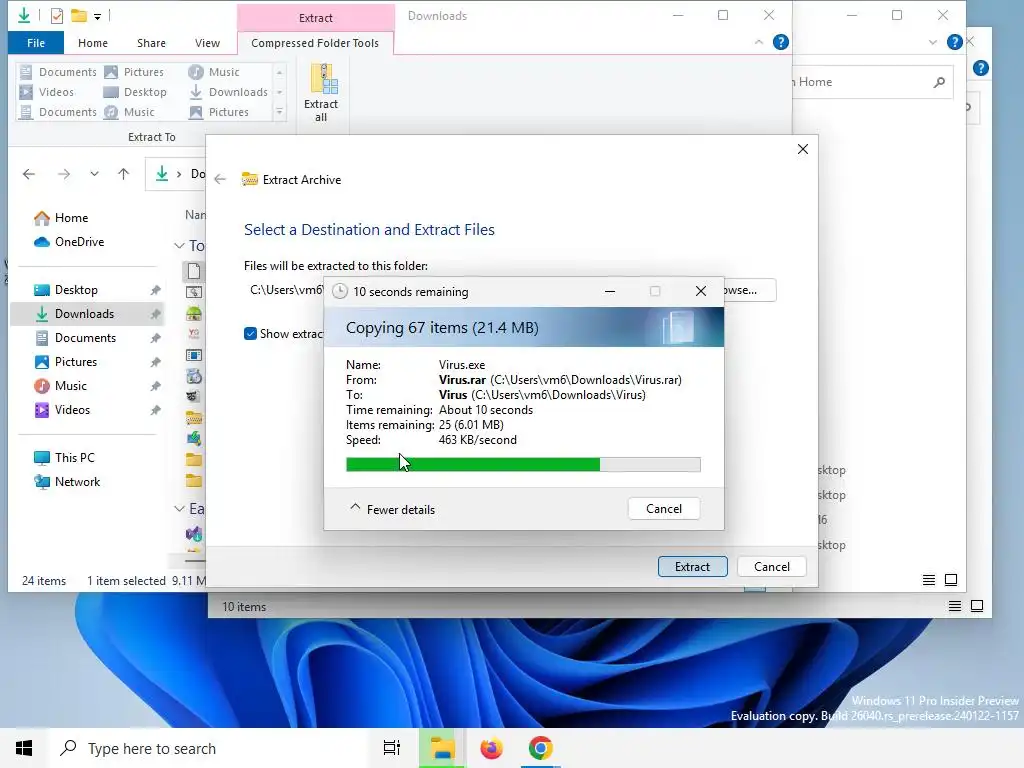The height and width of the screenshot is (768, 1024).
Task: Click the Extract button in the dialog
Action: (692, 567)
